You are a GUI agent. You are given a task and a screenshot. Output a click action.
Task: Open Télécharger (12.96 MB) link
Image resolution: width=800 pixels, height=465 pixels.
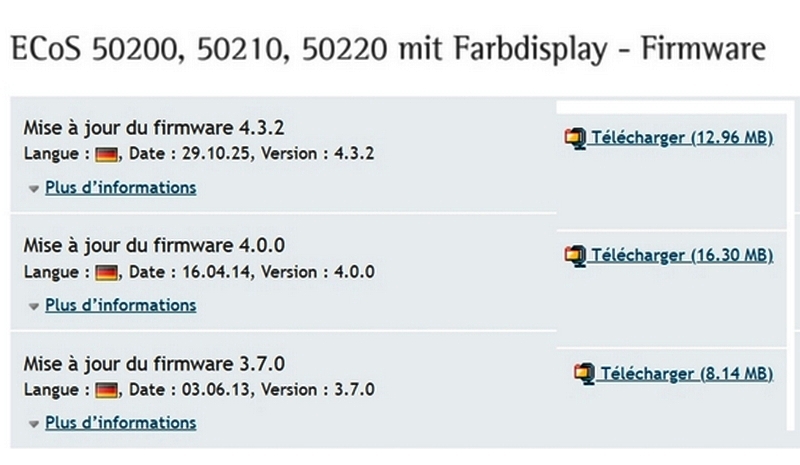682,137
